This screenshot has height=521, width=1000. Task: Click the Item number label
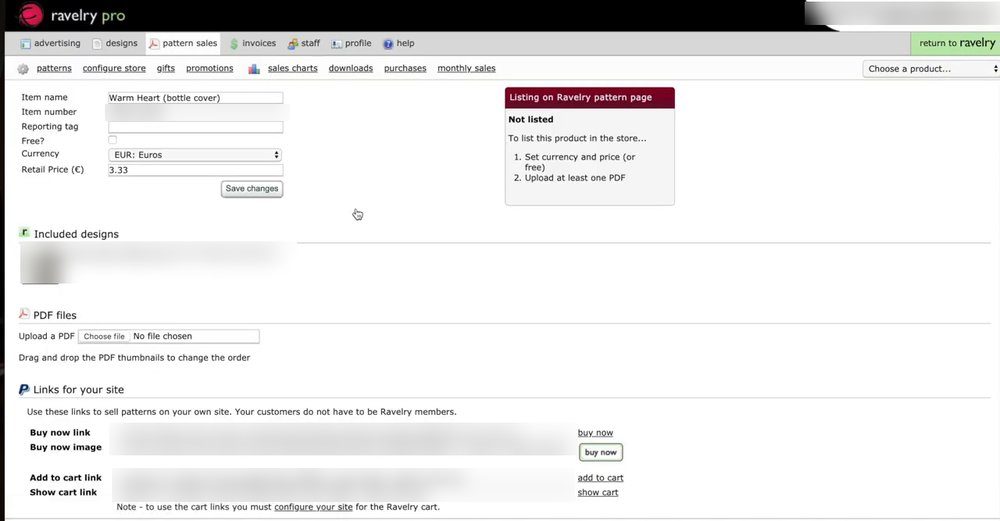pos(49,112)
